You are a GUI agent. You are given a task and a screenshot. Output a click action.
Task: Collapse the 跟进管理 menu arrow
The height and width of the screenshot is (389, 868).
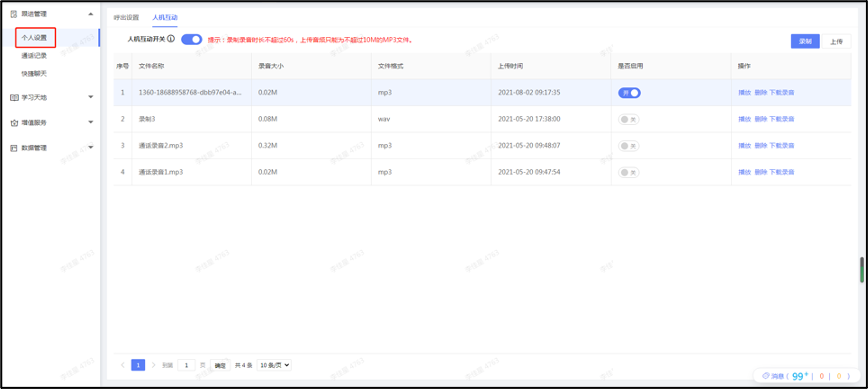click(x=91, y=14)
